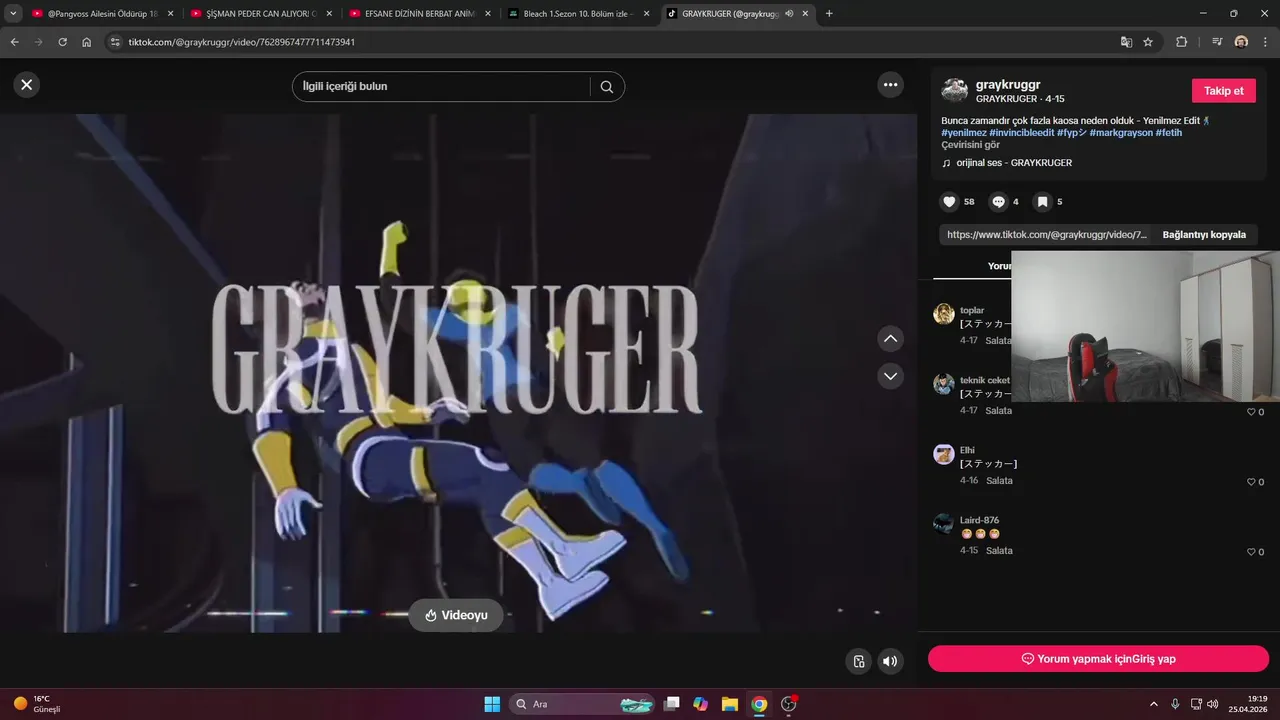Like teknik ceket's comment heart
Viewport: 1280px width, 720px height.
[1251, 412]
